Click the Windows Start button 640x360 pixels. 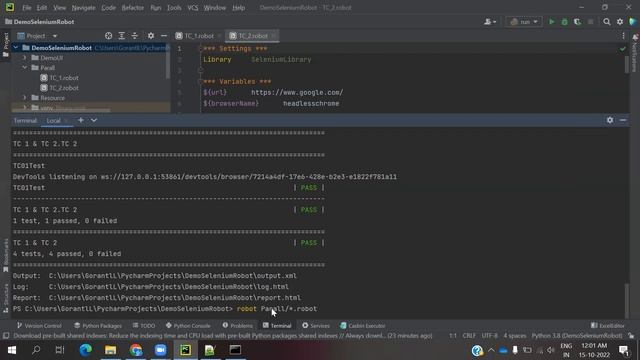click(x=12, y=350)
